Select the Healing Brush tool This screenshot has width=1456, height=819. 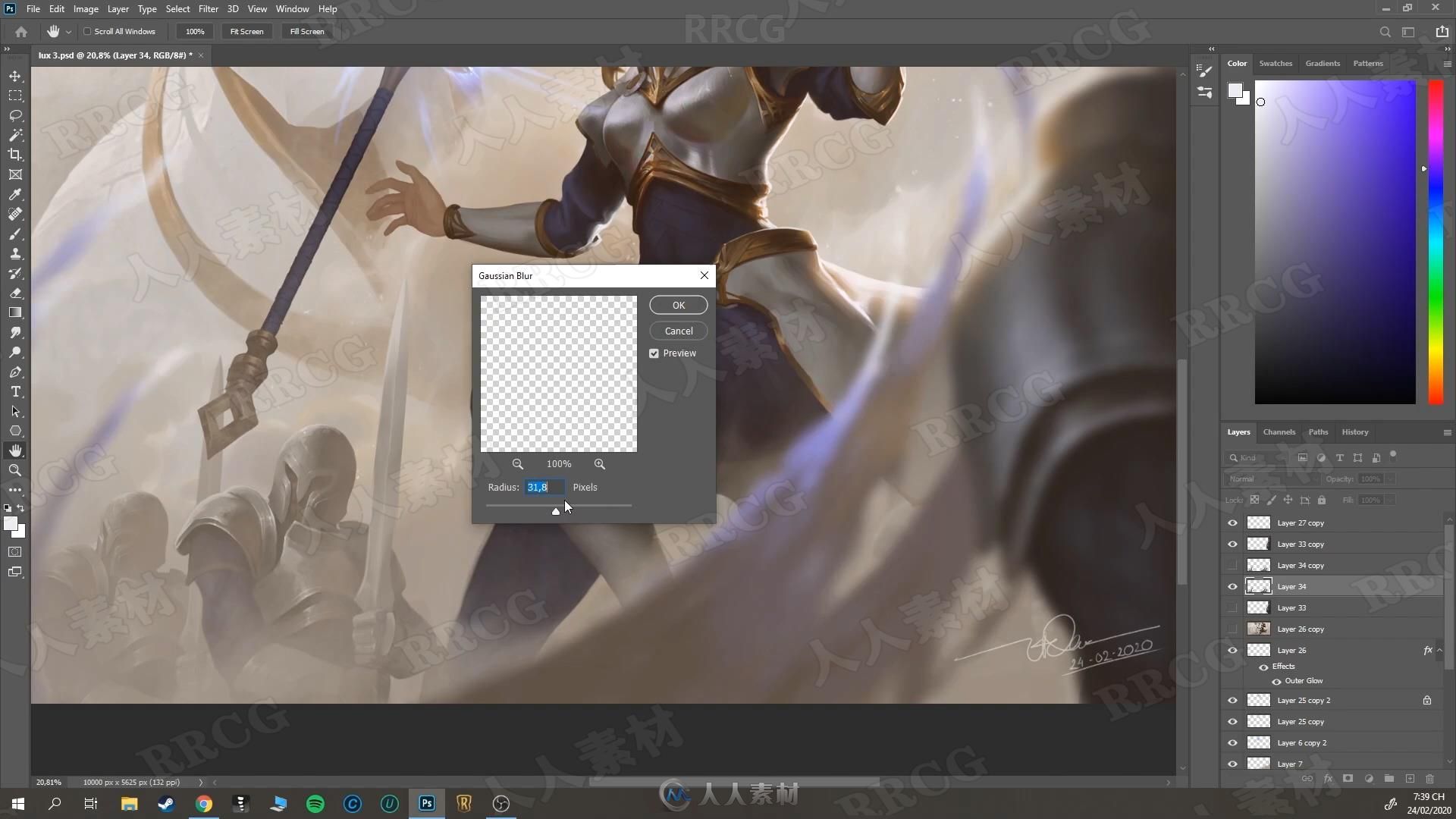(x=15, y=214)
